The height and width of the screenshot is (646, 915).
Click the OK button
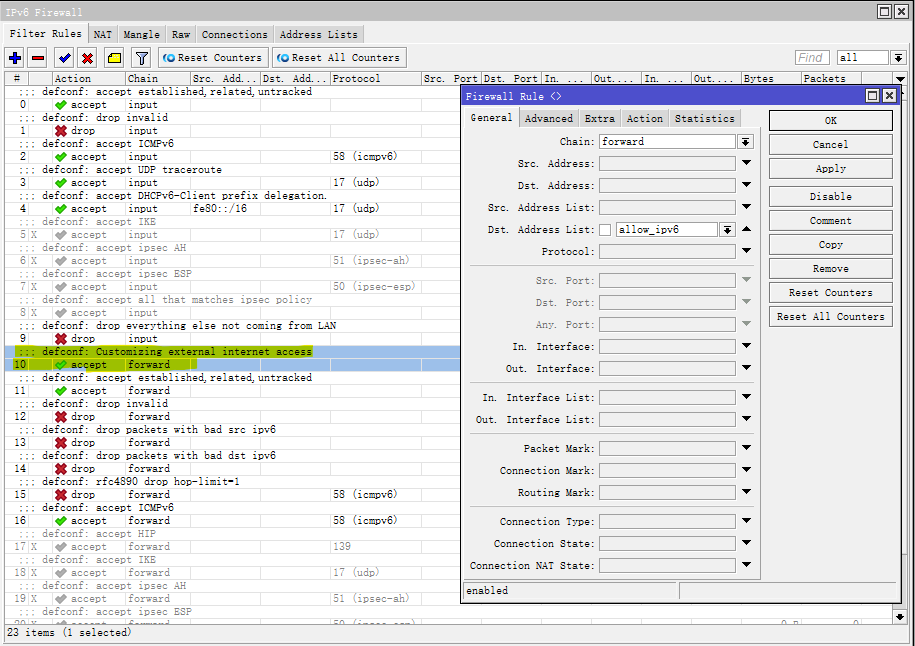click(x=830, y=121)
